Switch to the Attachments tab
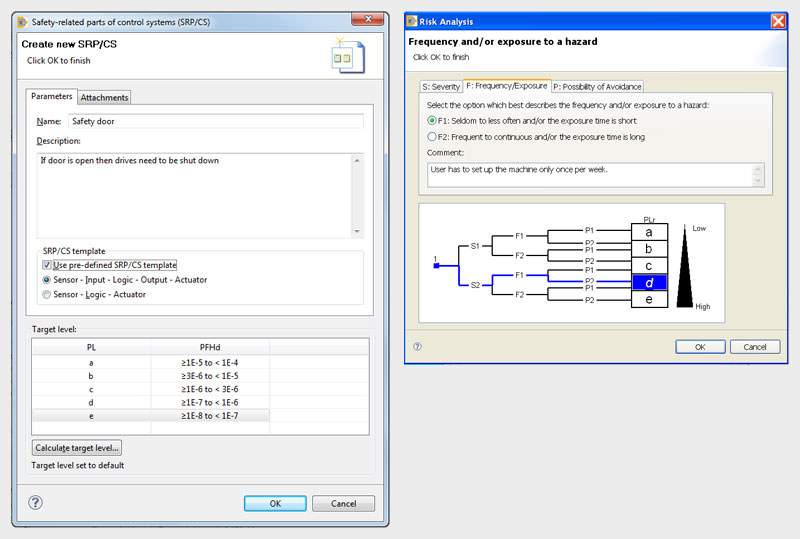Screen dimensions: 800x539 coord(104,97)
